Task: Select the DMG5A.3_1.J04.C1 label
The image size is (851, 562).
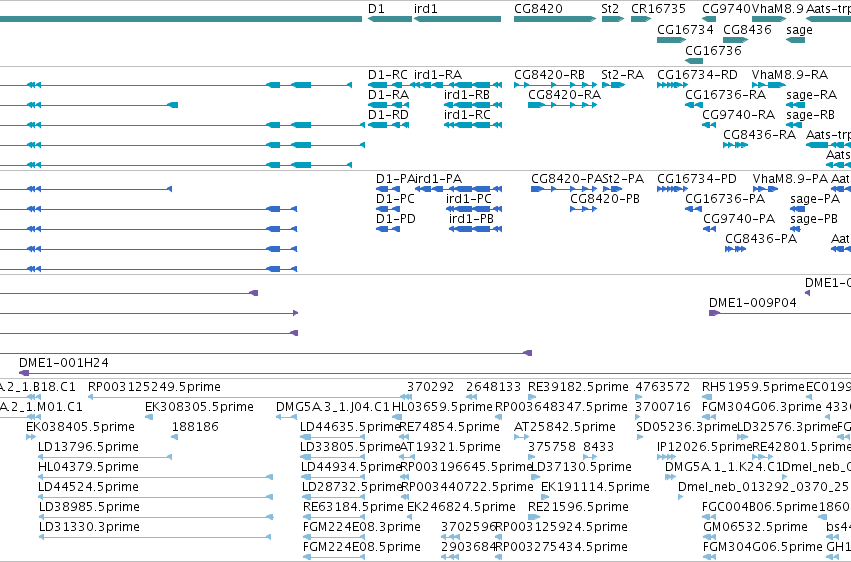Action: pos(332,407)
